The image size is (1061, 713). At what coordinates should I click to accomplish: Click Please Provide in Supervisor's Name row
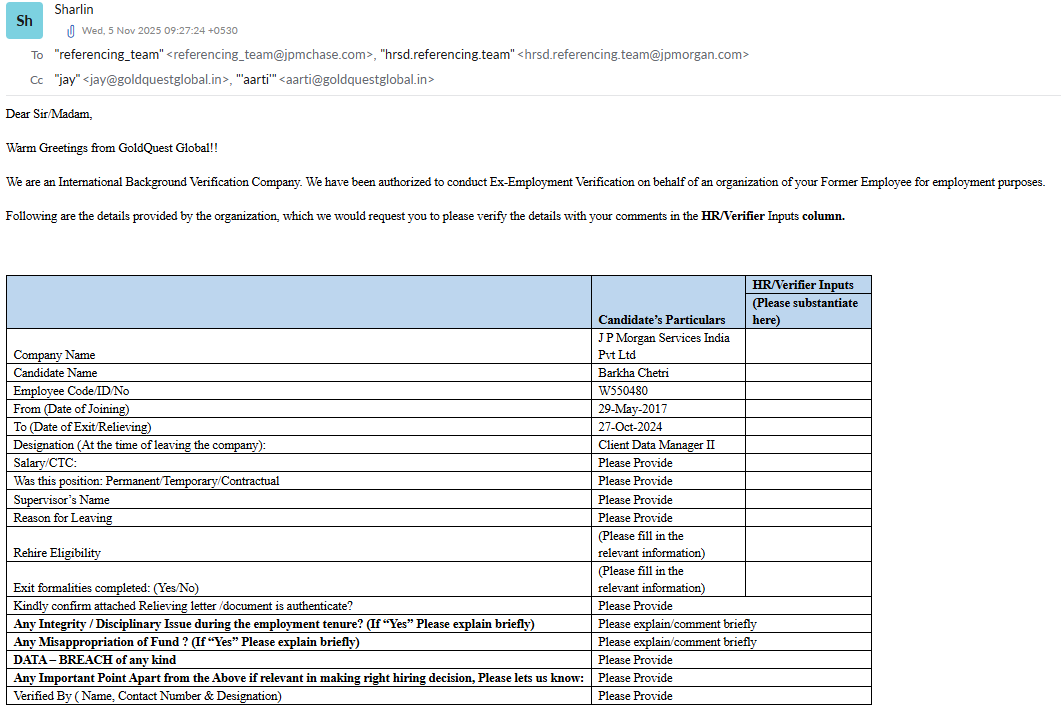[635, 499]
